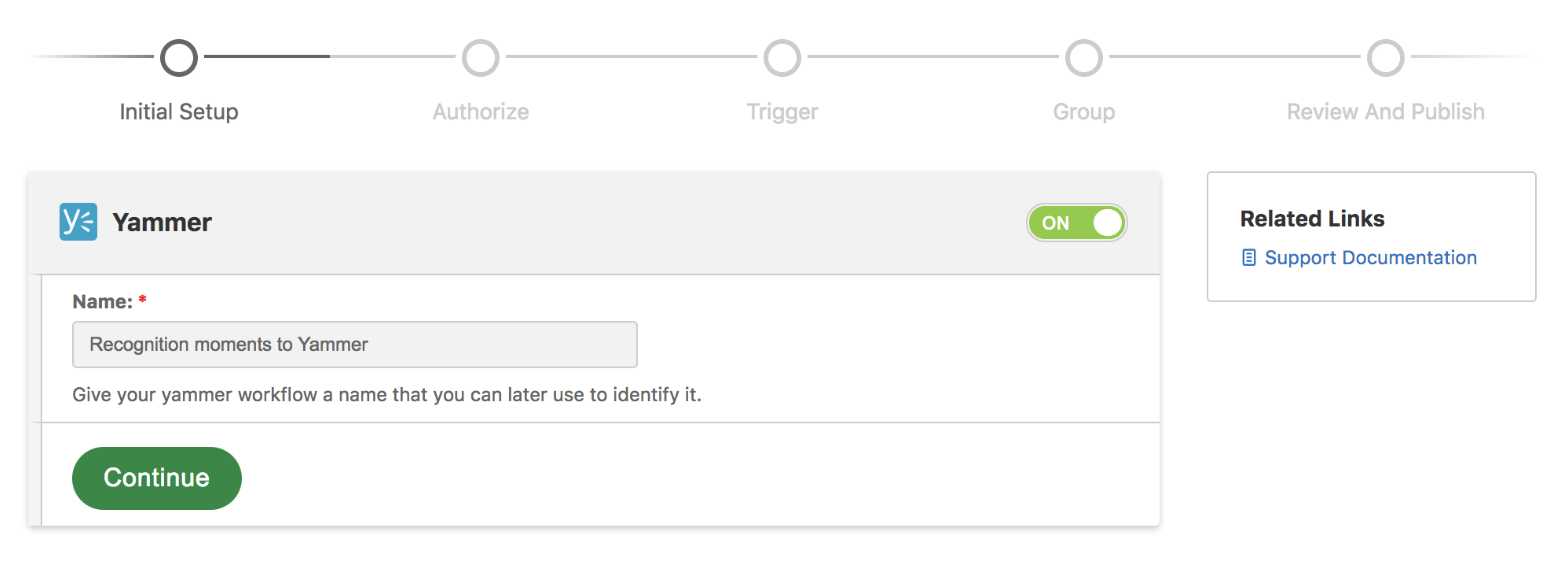Jump to the Authorize step circle
Image resolution: width=1560 pixels, height=576 pixels.
click(x=481, y=58)
